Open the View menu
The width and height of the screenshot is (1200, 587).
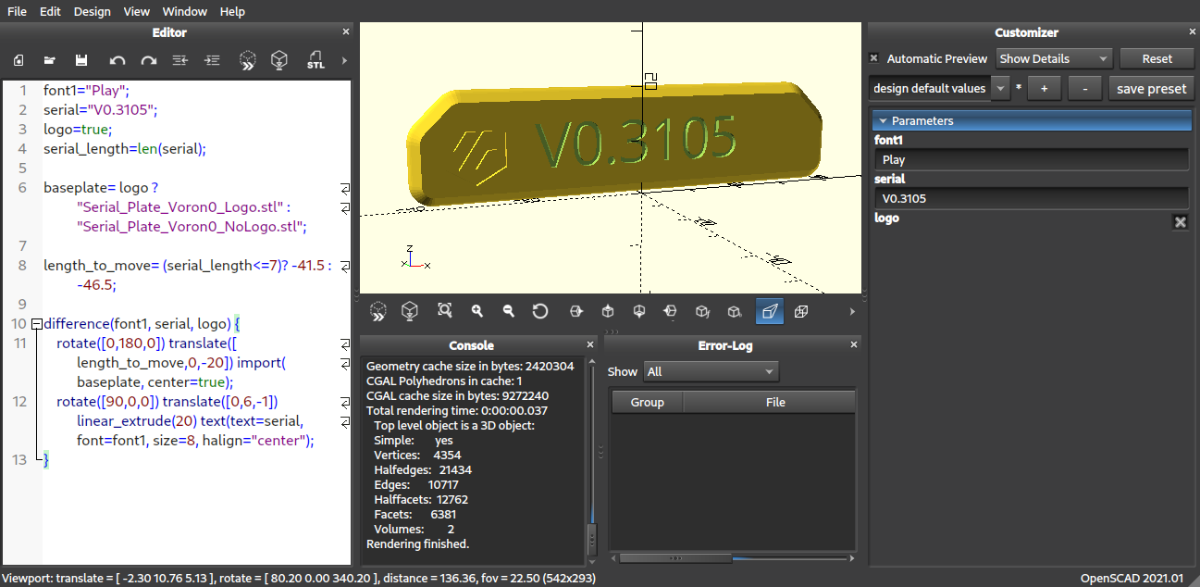[137, 11]
